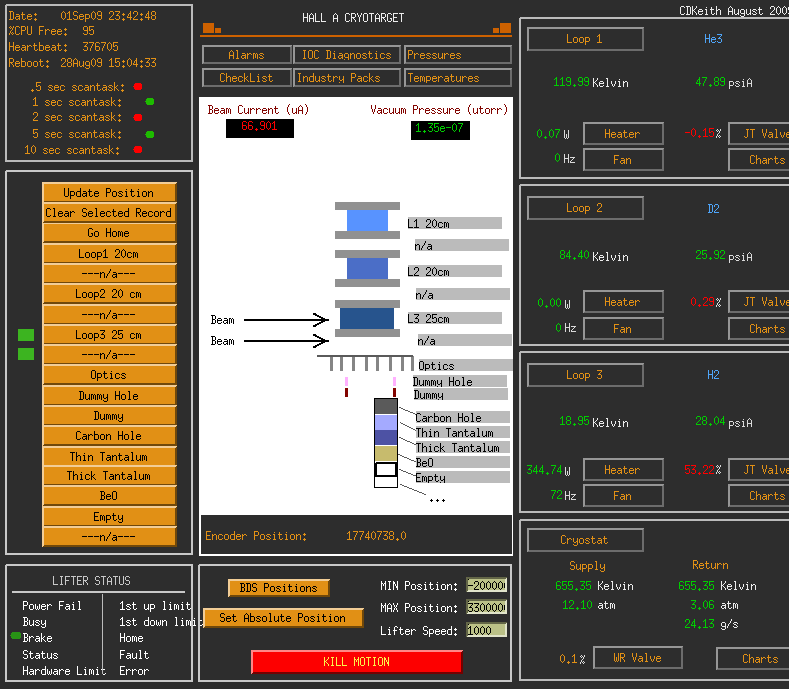Open Loop 1 Heater controls

623,134
